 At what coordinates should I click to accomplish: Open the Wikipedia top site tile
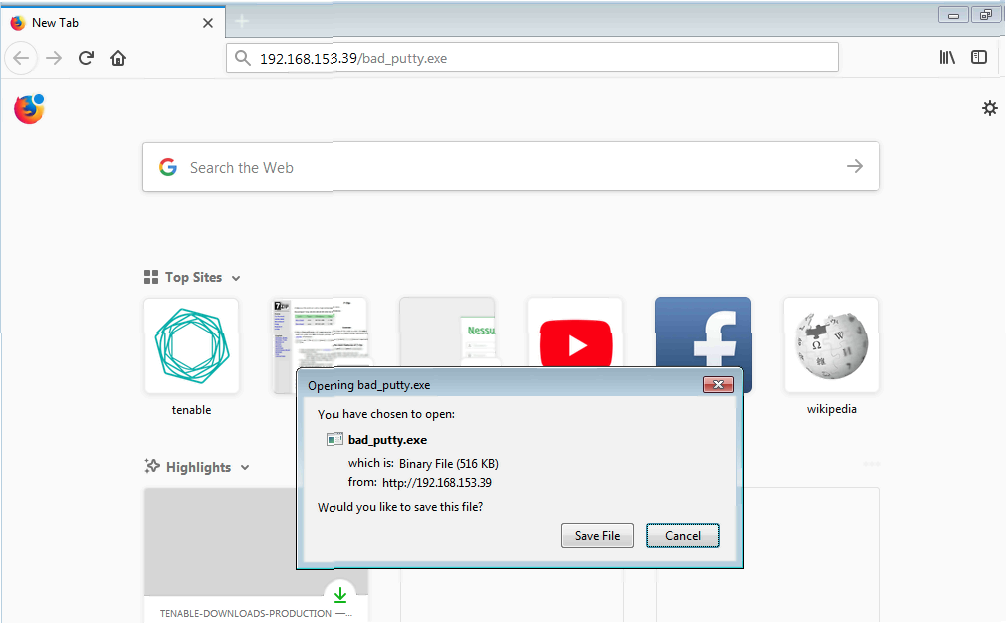point(831,345)
